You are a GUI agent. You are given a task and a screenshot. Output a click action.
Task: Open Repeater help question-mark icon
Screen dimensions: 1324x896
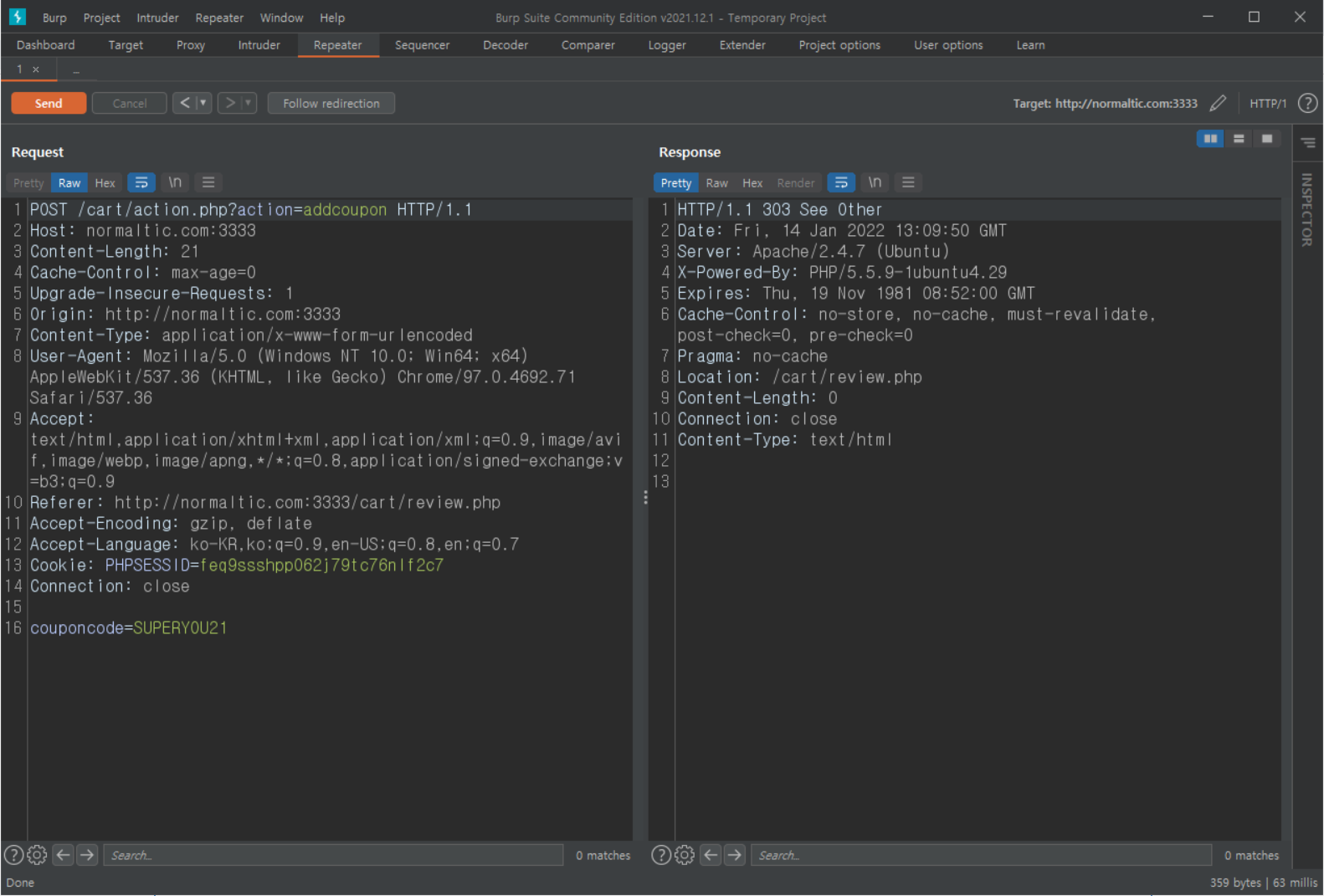1307,103
